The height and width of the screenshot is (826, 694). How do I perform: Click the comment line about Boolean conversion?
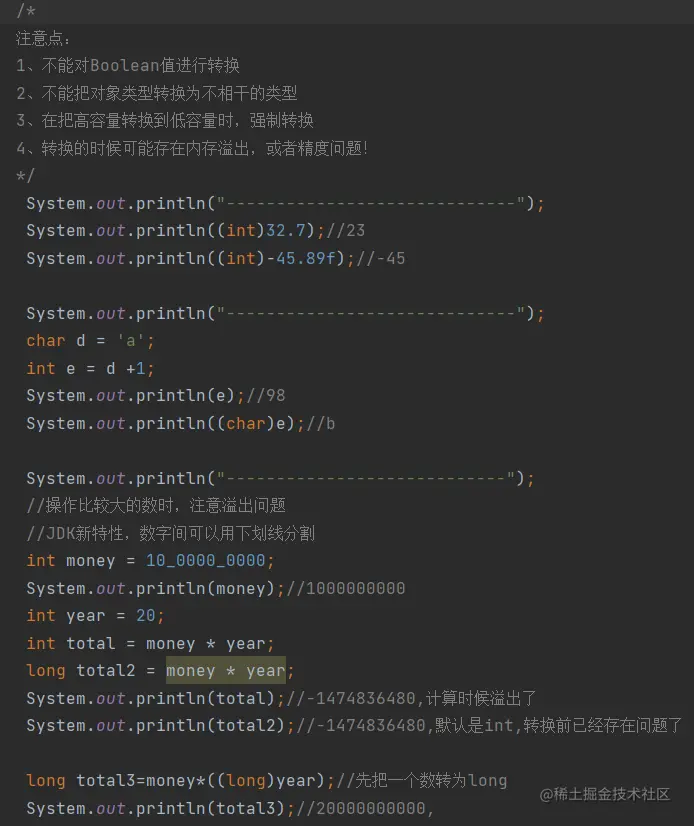[128, 65]
